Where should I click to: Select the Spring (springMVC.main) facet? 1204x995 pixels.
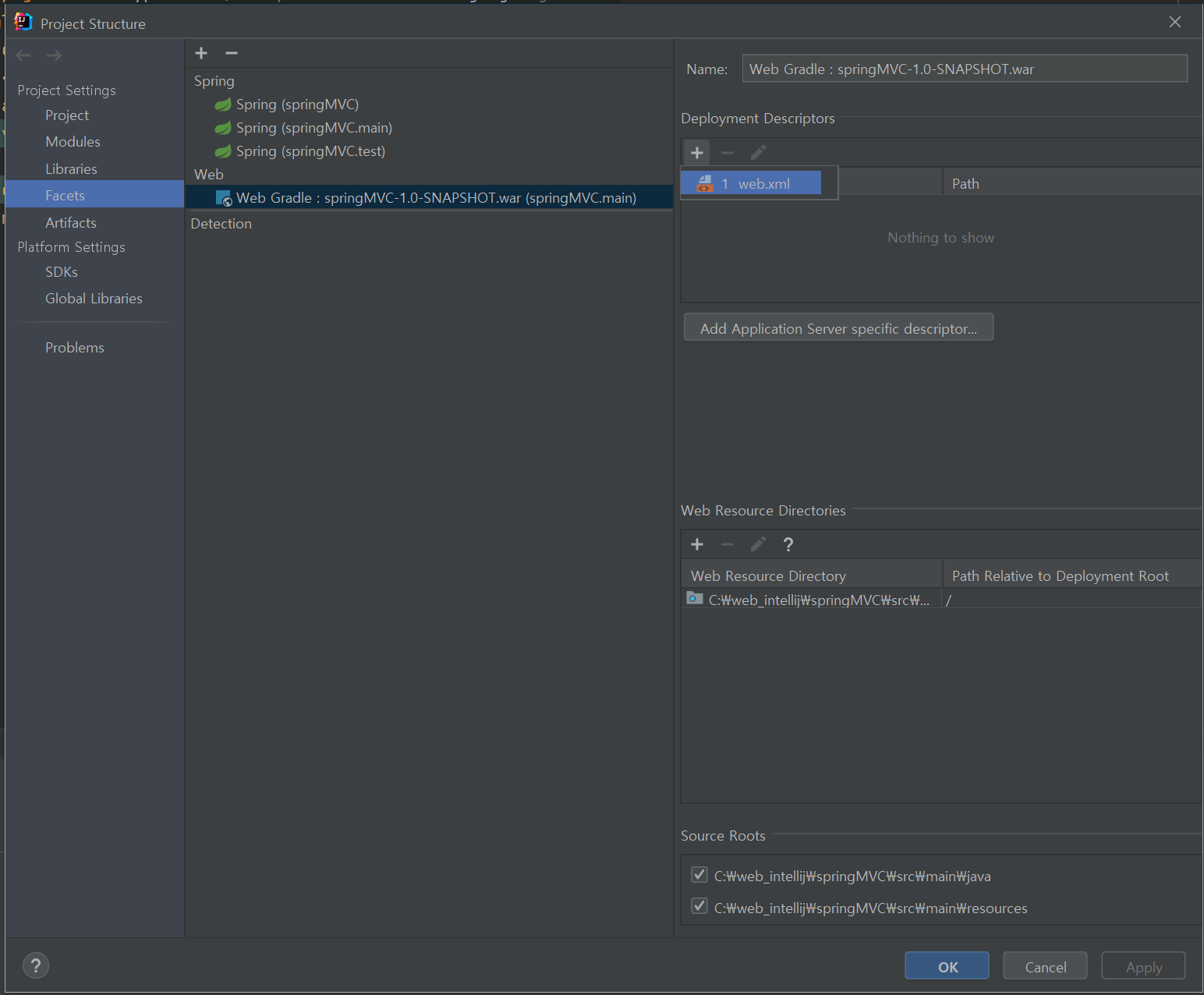pos(314,128)
